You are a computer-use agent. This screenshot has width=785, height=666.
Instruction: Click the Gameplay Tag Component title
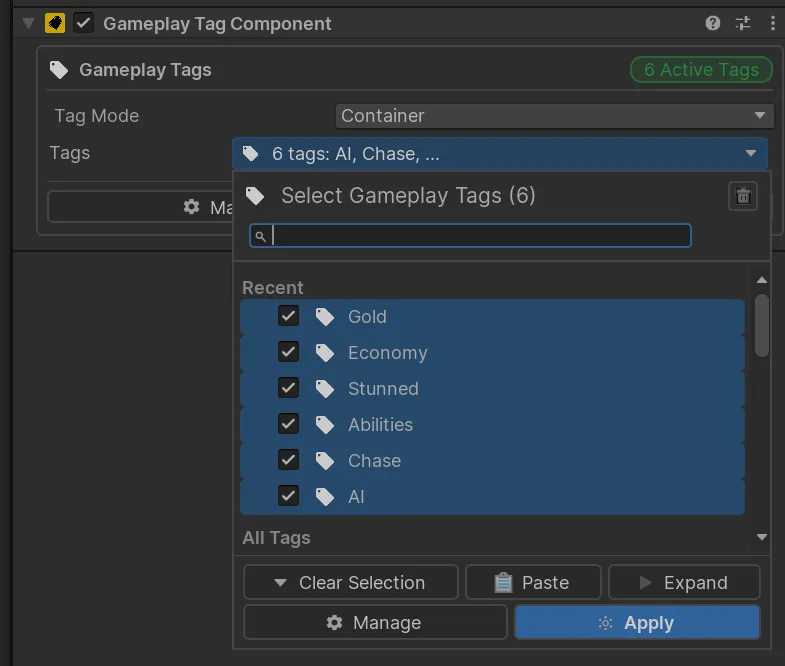217,24
